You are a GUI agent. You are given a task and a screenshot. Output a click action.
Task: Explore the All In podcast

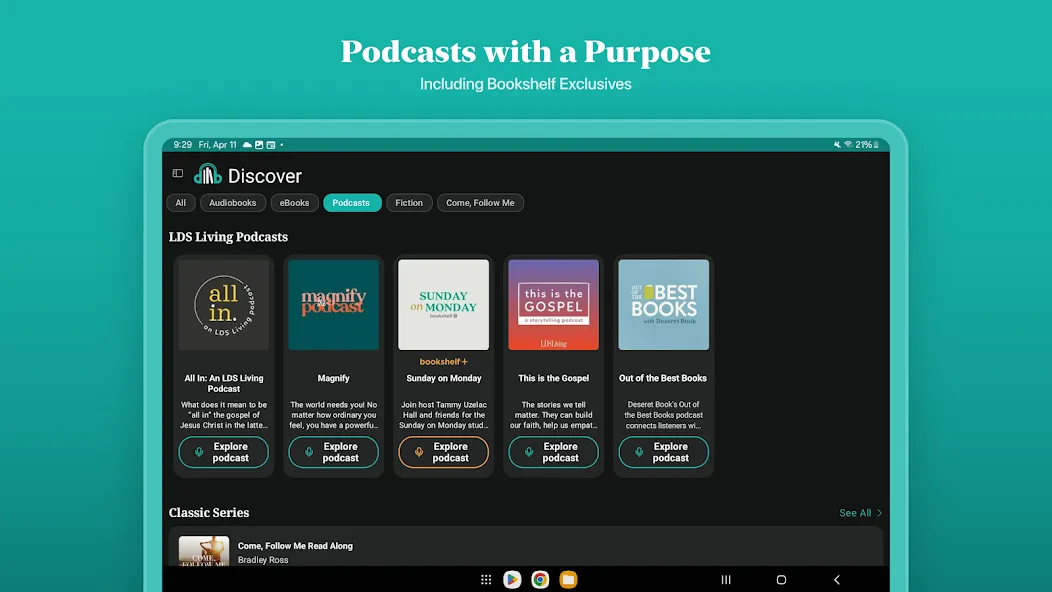[223, 452]
